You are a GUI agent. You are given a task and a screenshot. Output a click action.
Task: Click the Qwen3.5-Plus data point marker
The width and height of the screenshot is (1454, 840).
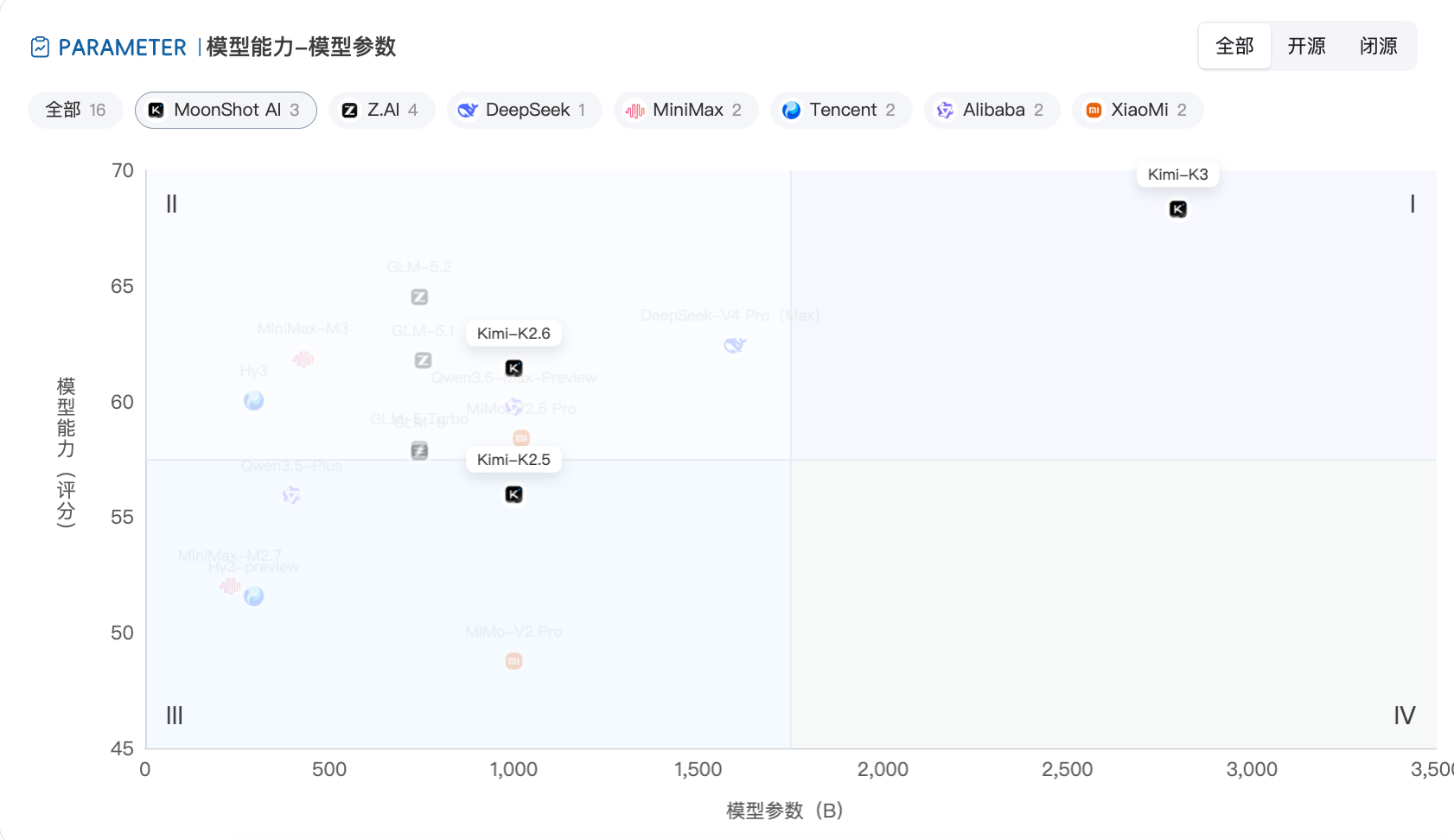[x=291, y=495]
